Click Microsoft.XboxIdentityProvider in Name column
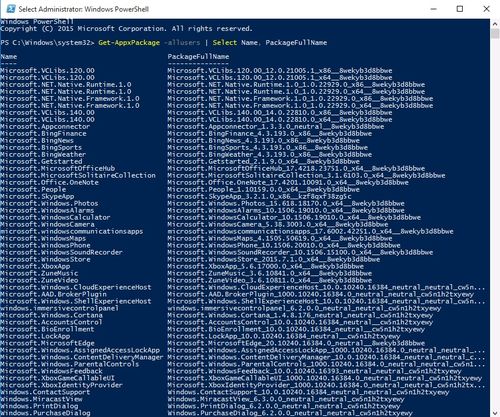500x417 pixels. 61,386
